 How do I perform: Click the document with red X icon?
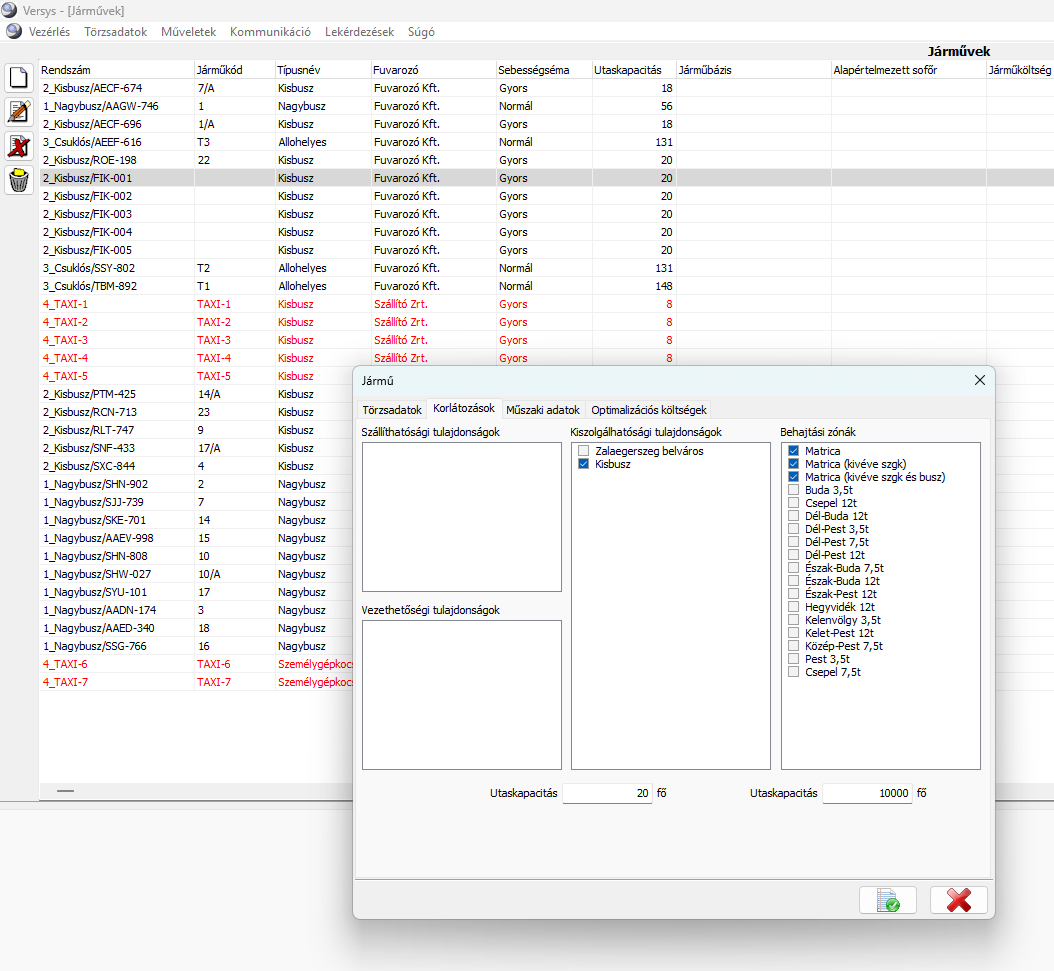(x=18, y=146)
